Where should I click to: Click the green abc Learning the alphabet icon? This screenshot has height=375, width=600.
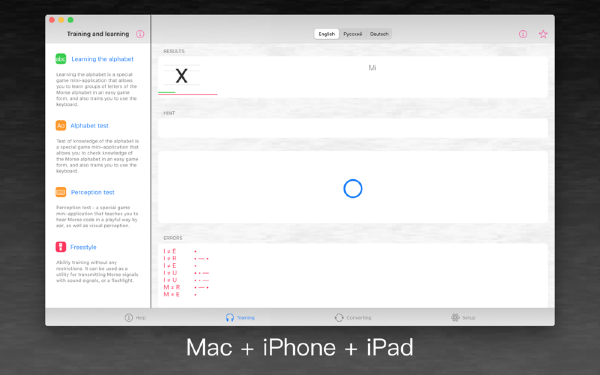coord(61,59)
